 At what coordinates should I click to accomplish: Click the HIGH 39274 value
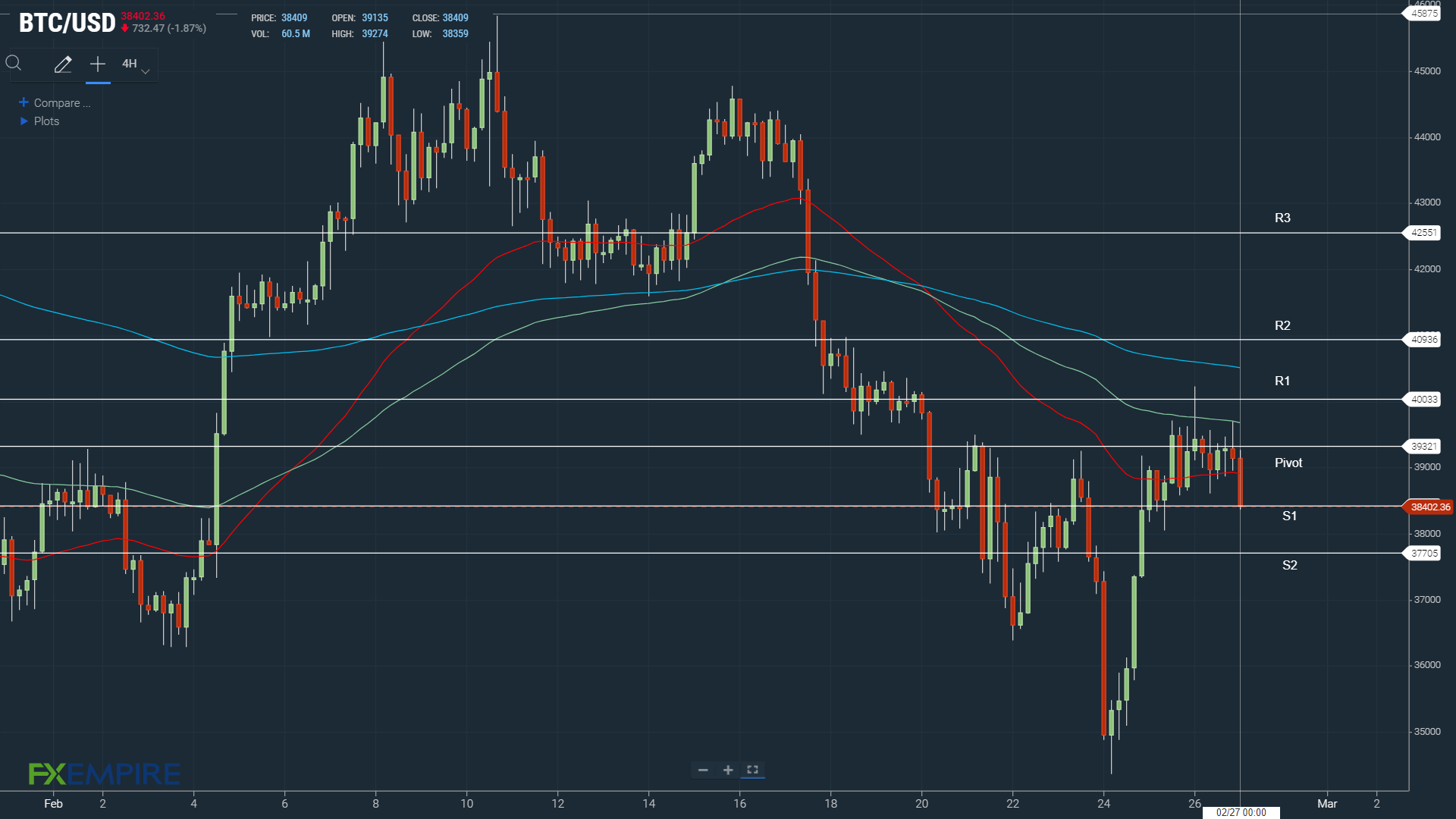pyautogui.click(x=375, y=34)
